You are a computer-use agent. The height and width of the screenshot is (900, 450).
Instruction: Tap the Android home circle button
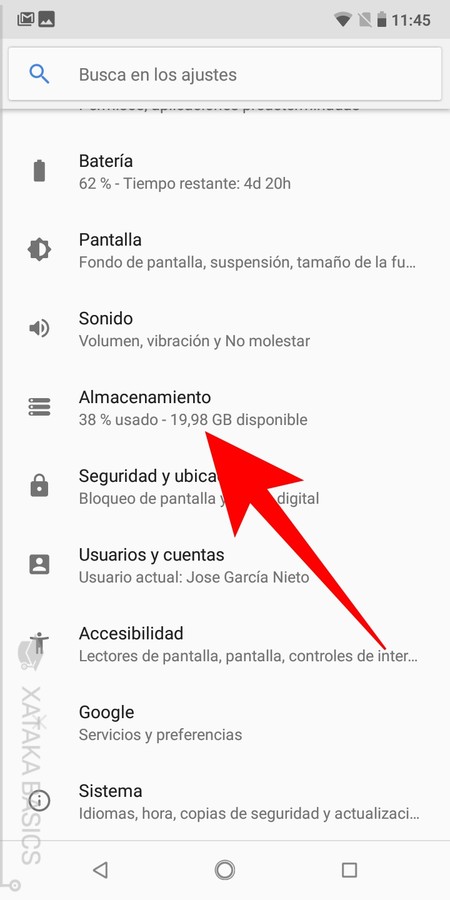[x=225, y=870]
